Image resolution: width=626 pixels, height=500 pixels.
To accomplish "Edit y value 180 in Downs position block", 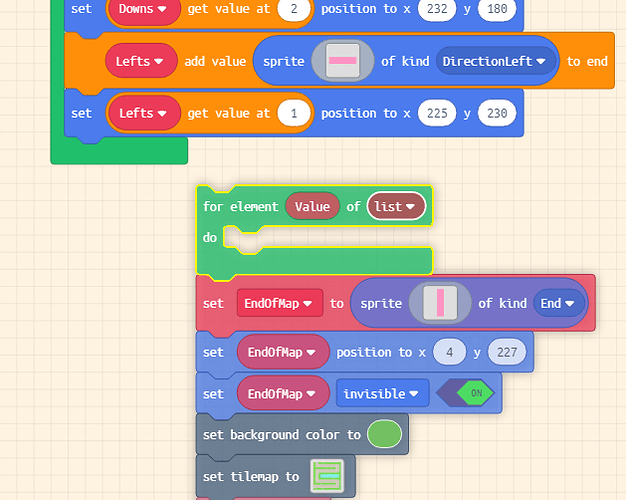I will 497,9.
